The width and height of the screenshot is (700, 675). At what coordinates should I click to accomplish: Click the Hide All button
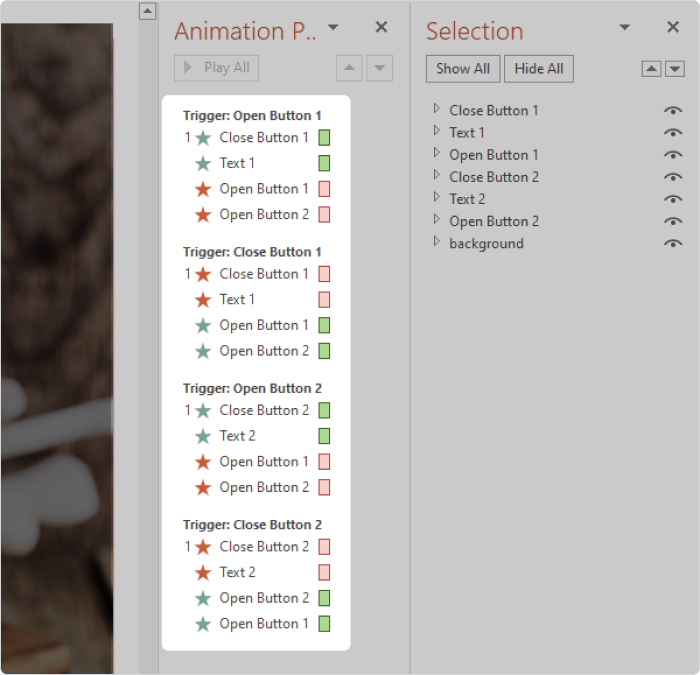tap(539, 69)
